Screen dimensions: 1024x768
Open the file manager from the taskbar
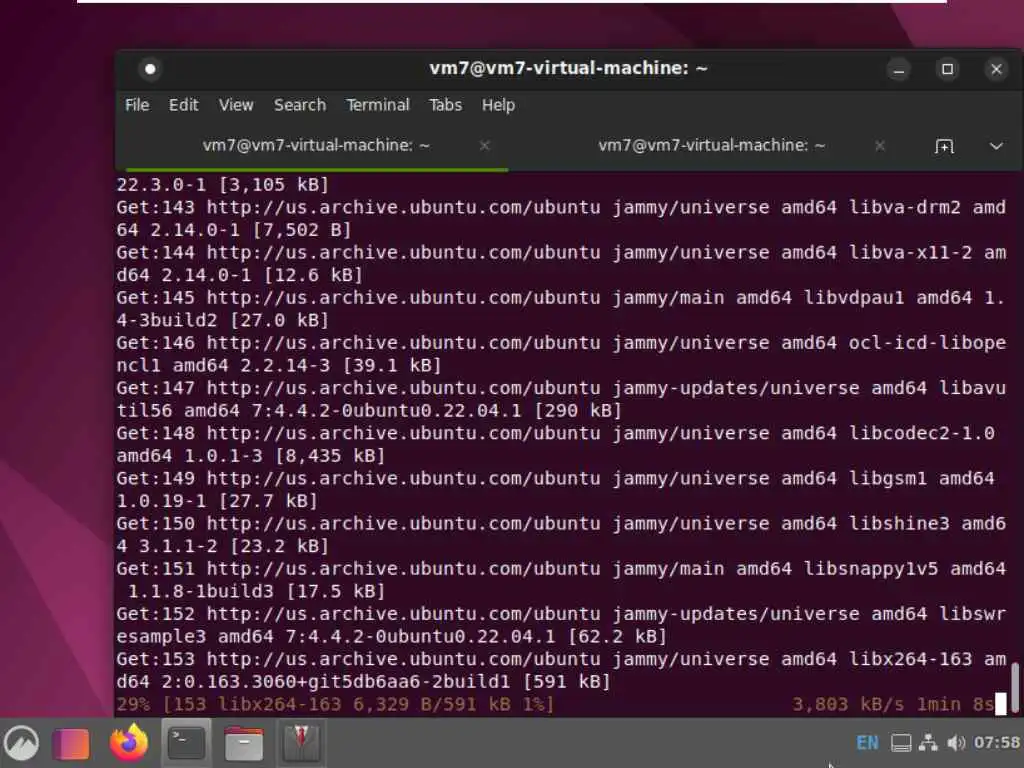(x=244, y=743)
